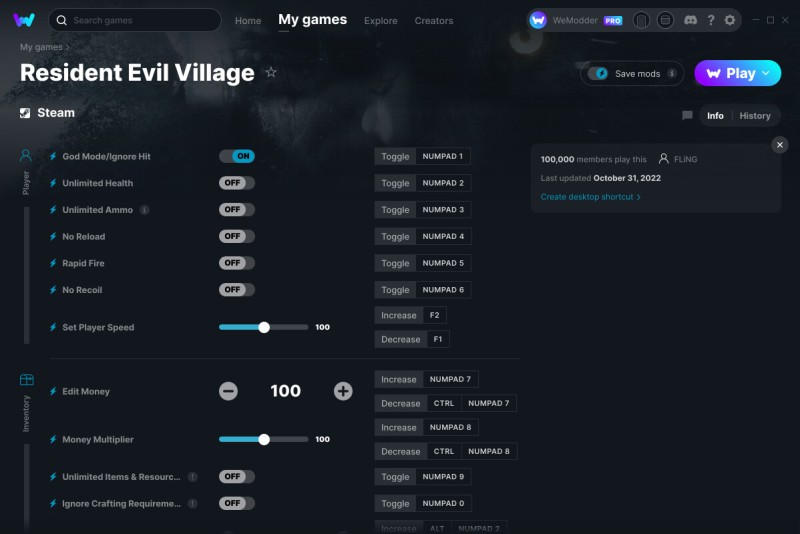Open the Creators tab
This screenshot has width=800, height=534.
tap(434, 21)
